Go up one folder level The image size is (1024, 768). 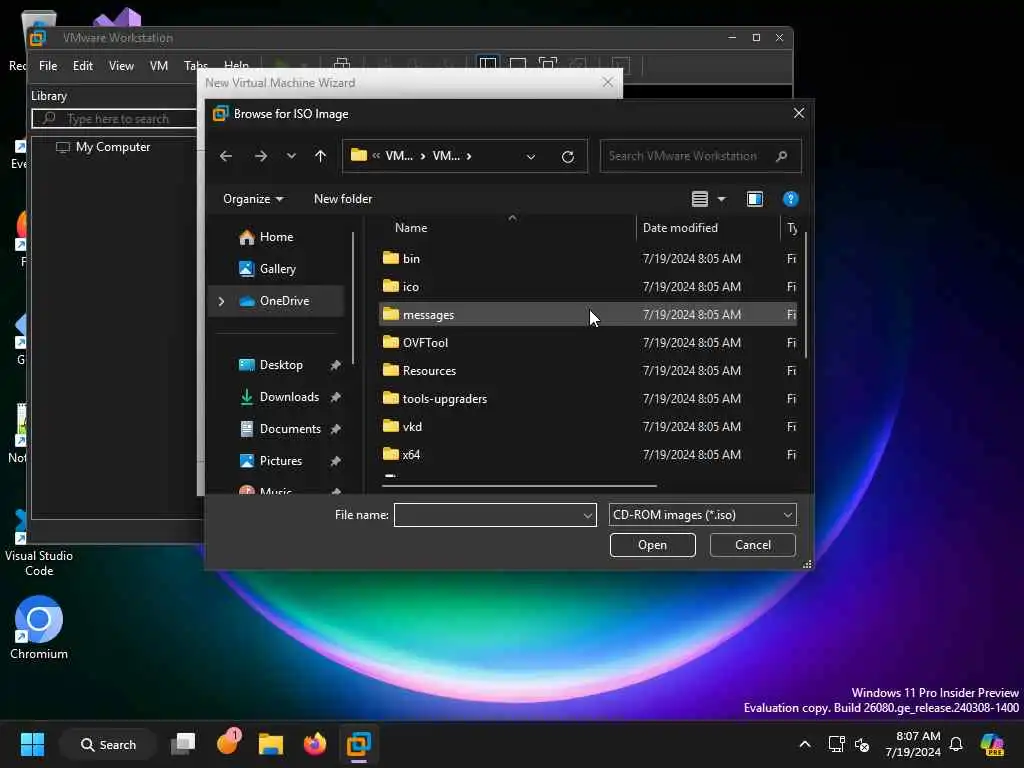click(x=320, y=156)
